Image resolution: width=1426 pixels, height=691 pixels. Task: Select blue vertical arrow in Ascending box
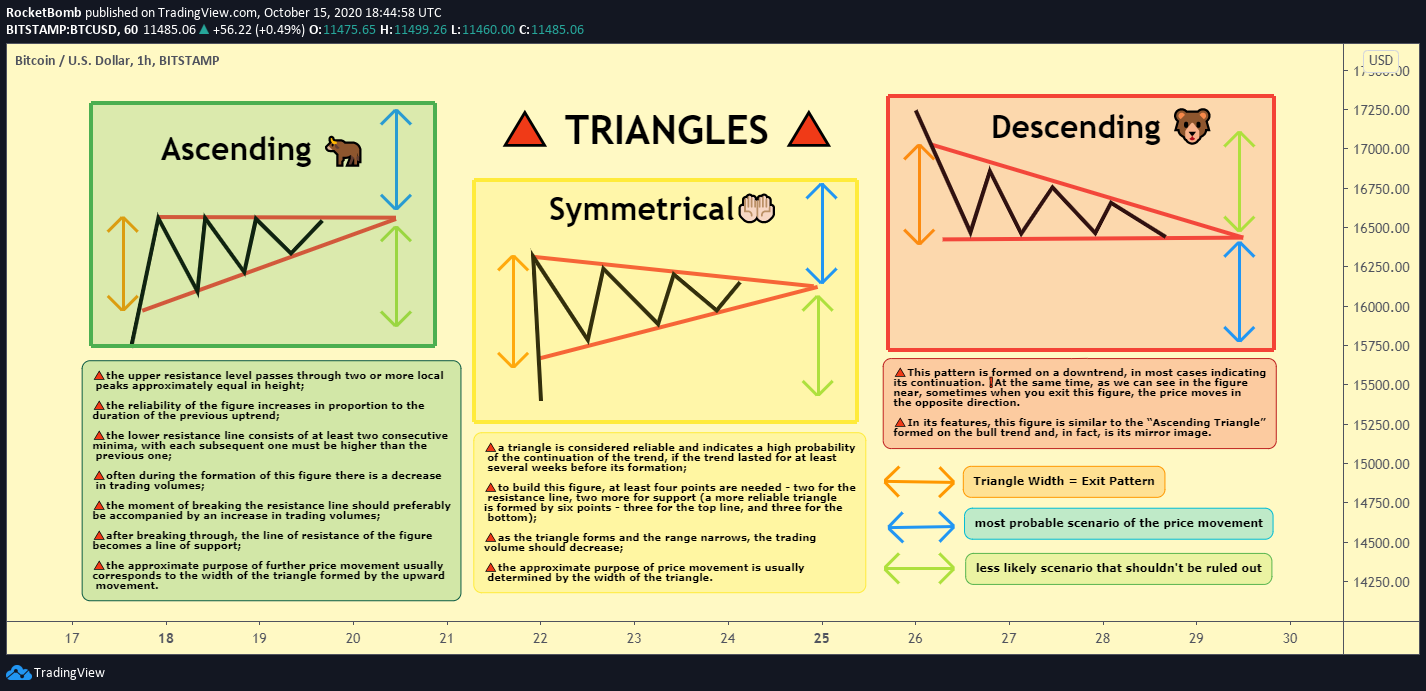pos(396,159)
